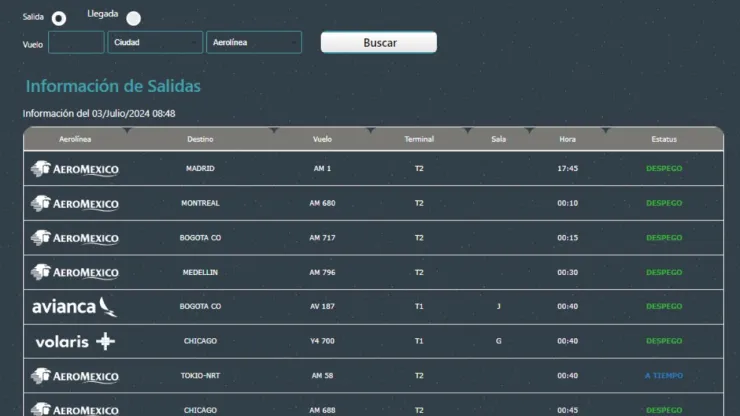Click the TOKIO-NRT destination cell
Screen dimensions: 740x416
200,376
